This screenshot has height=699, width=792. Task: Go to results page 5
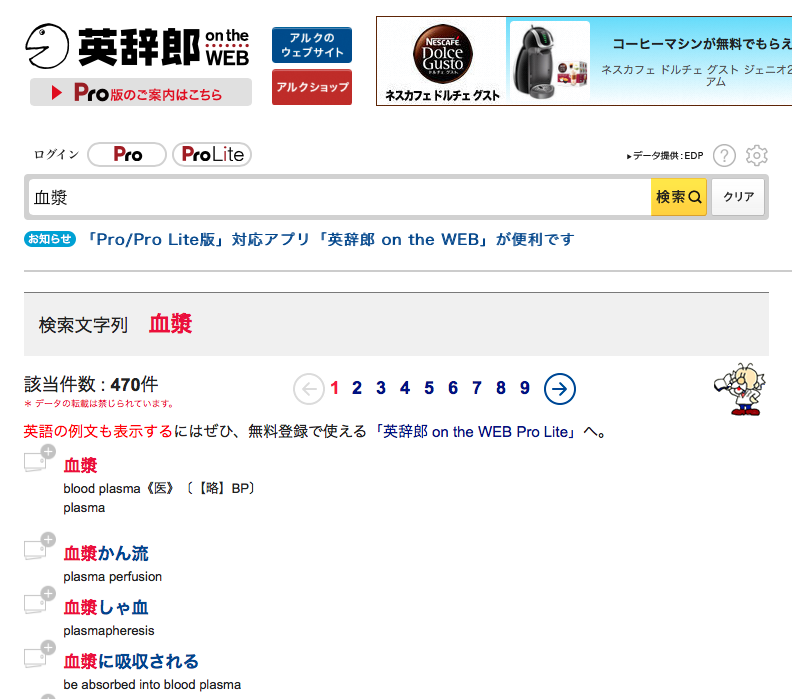[x=429, y=388]
